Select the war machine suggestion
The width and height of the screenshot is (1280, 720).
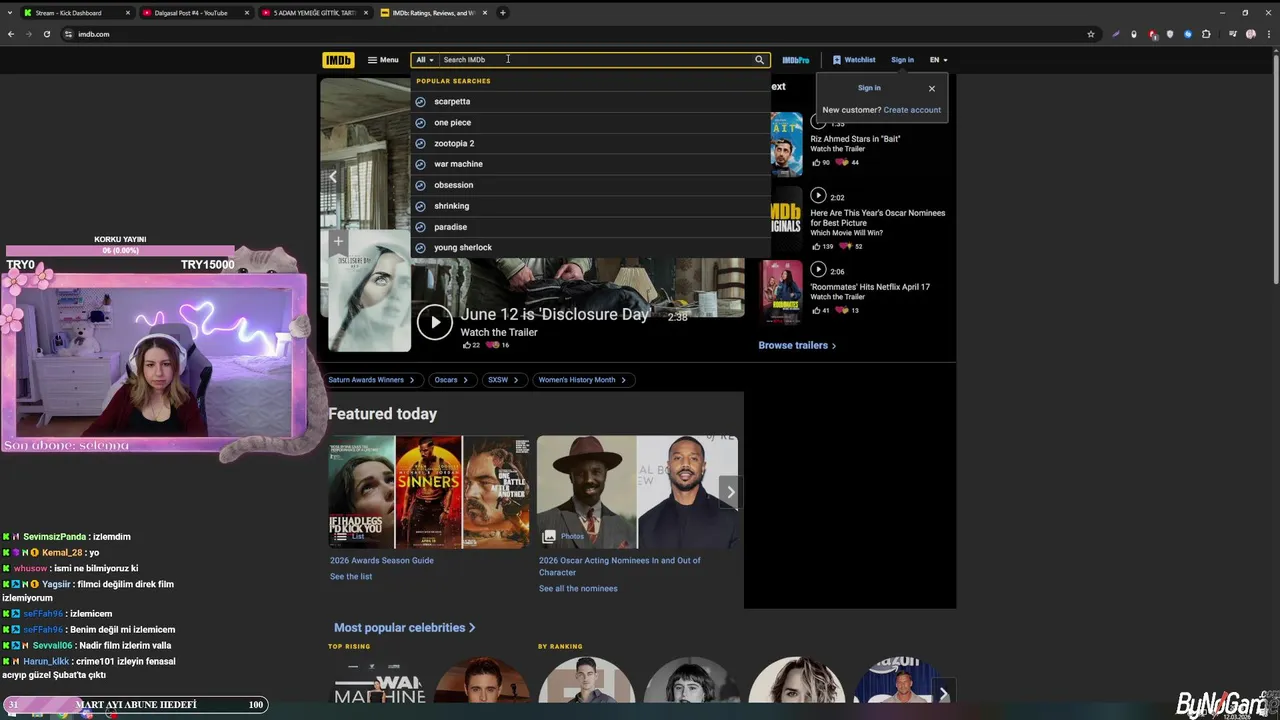pyautogui.click(x=590, y=164)
